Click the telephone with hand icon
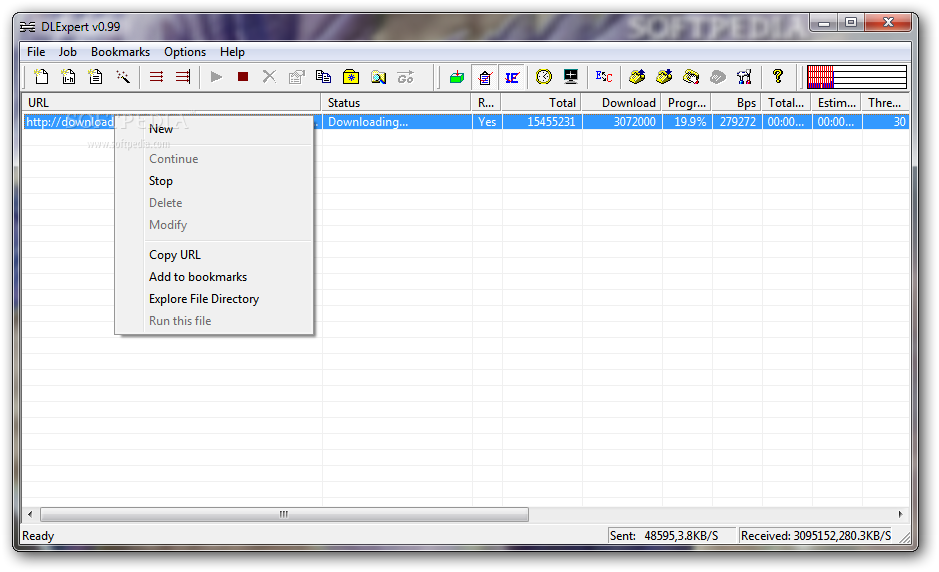The image size is (939, 572). tap(691, 77)
